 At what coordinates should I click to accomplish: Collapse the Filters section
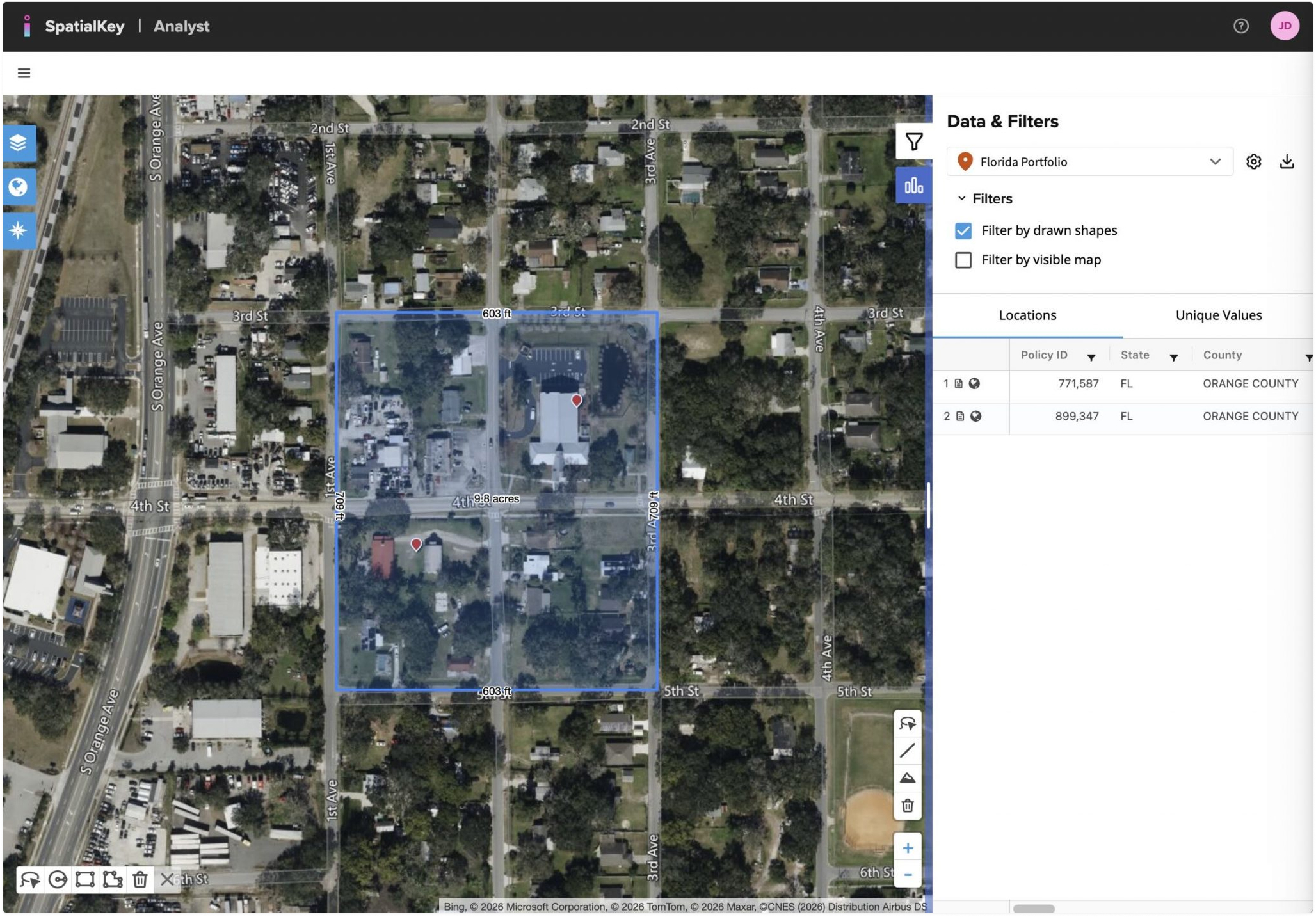[961, 199]
